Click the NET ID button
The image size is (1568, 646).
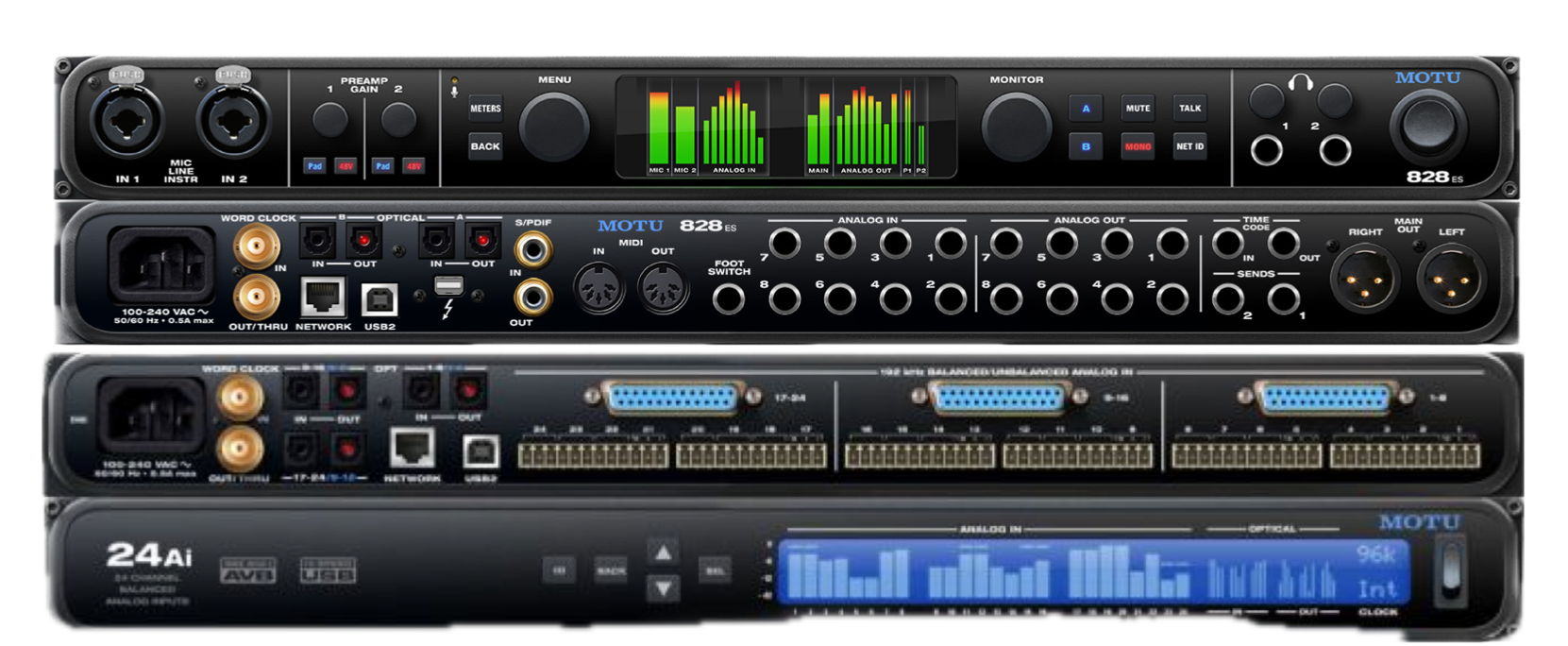click(x=1189, y=146)
